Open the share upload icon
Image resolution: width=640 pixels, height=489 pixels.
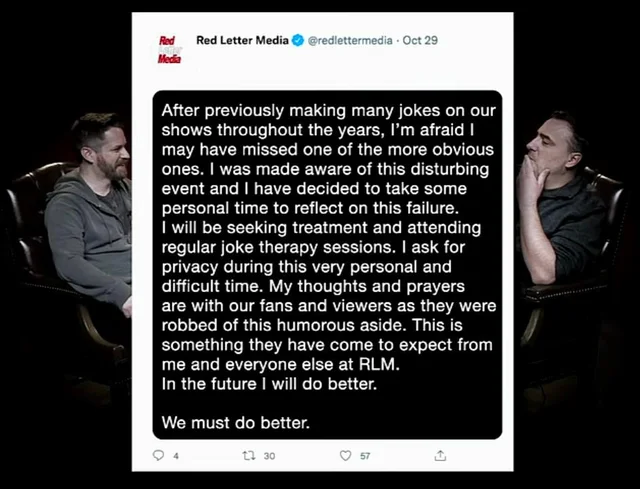pyautogui.click(x=440, y=455)
